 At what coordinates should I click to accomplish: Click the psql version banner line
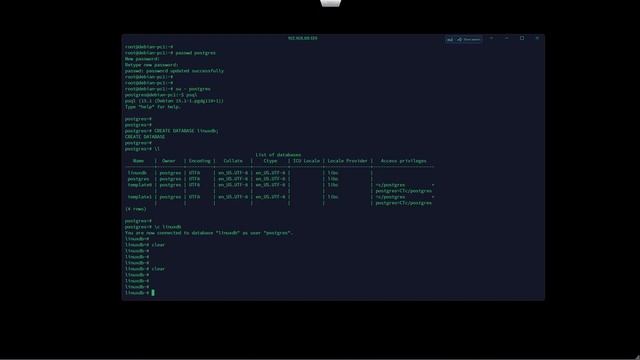[x=174, y=101]
